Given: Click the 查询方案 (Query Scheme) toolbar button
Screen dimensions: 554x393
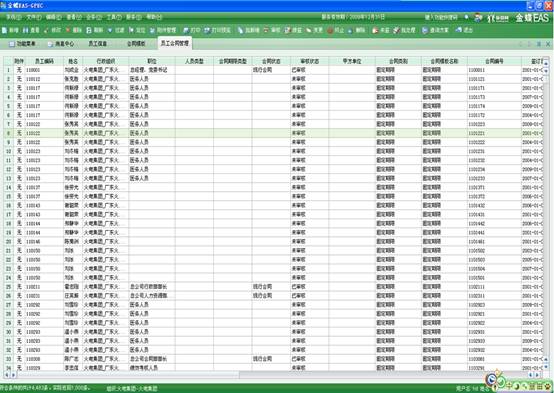Looking at the screenshot, I should (x=435, y=30).
